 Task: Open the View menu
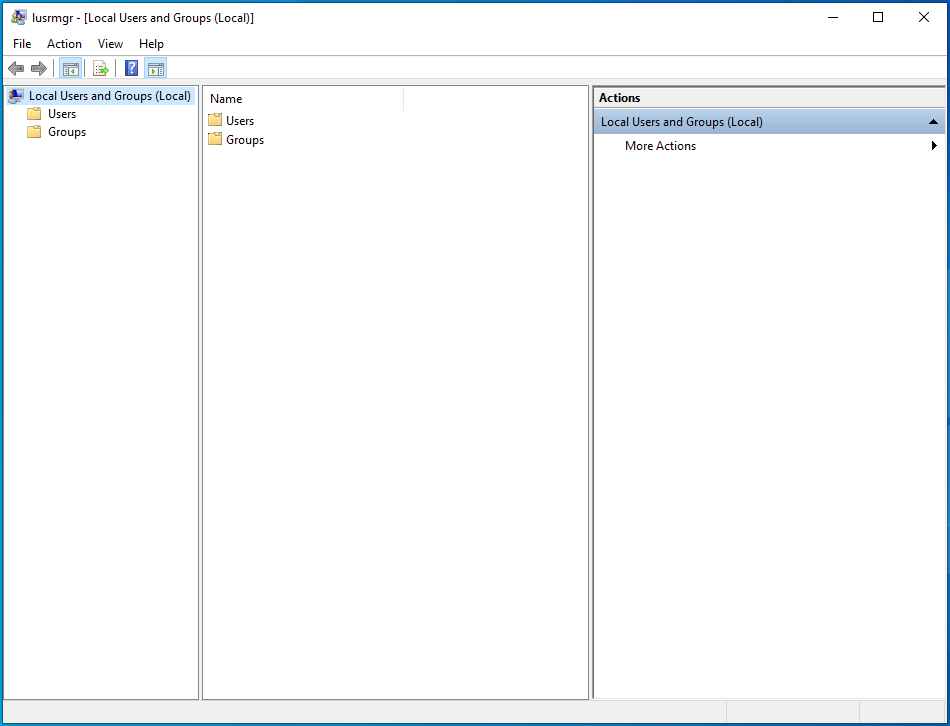tap(110, 44)
